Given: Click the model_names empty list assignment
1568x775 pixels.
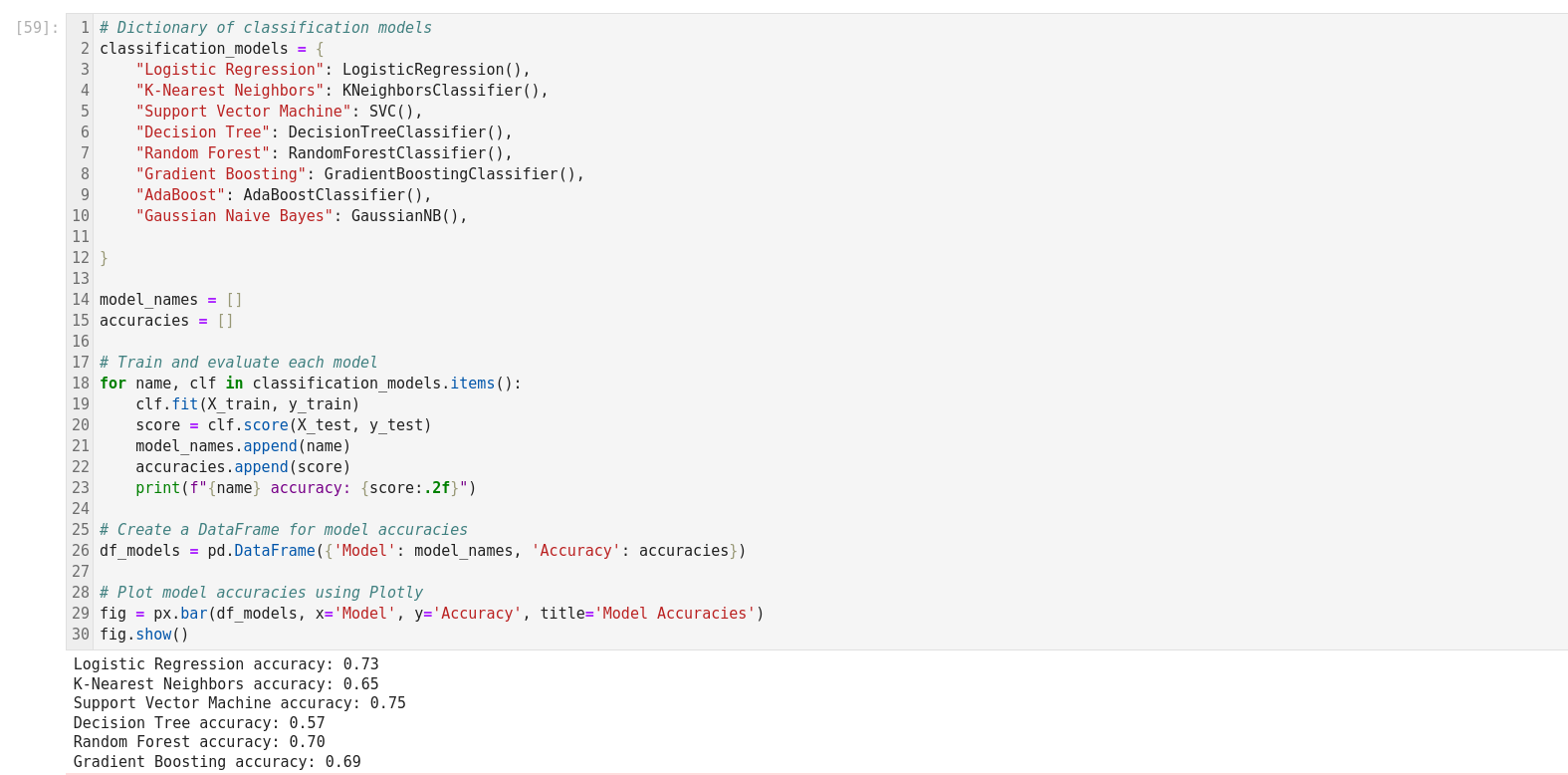Looking at the screenshot, I should pos(170,300).
